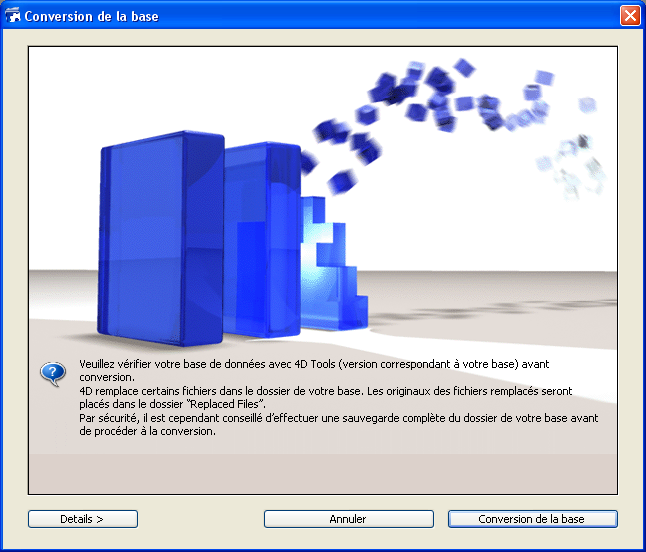Screen dimensions: 646x552
Task: Click the text "de procéder à la conversion."
Action: (147, 431)
